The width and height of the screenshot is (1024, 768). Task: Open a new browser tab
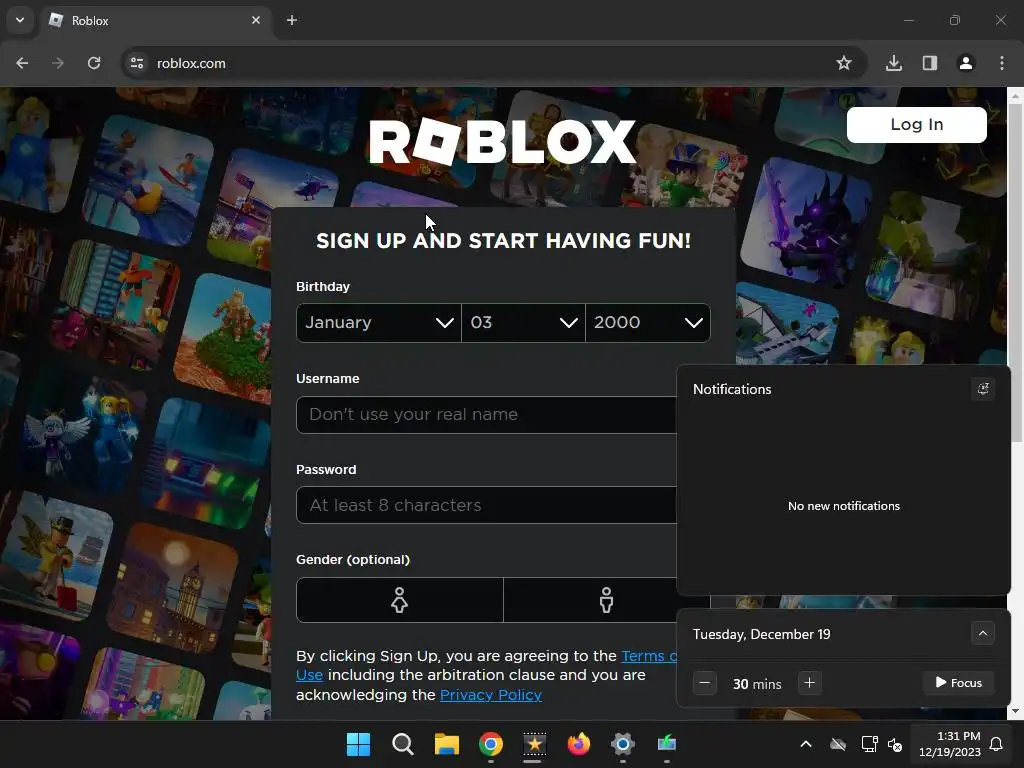292,20
